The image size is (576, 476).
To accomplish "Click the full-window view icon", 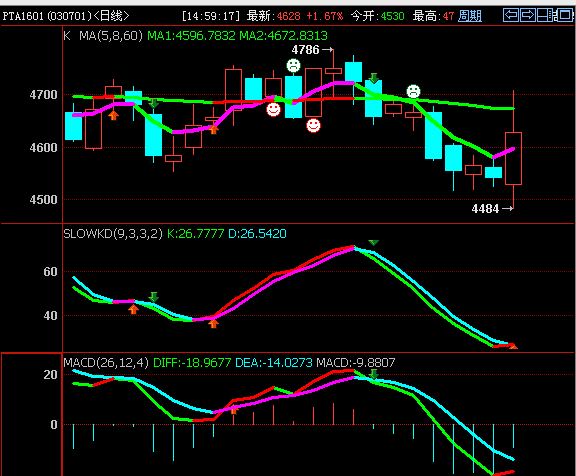I will (x=565, y=15).
